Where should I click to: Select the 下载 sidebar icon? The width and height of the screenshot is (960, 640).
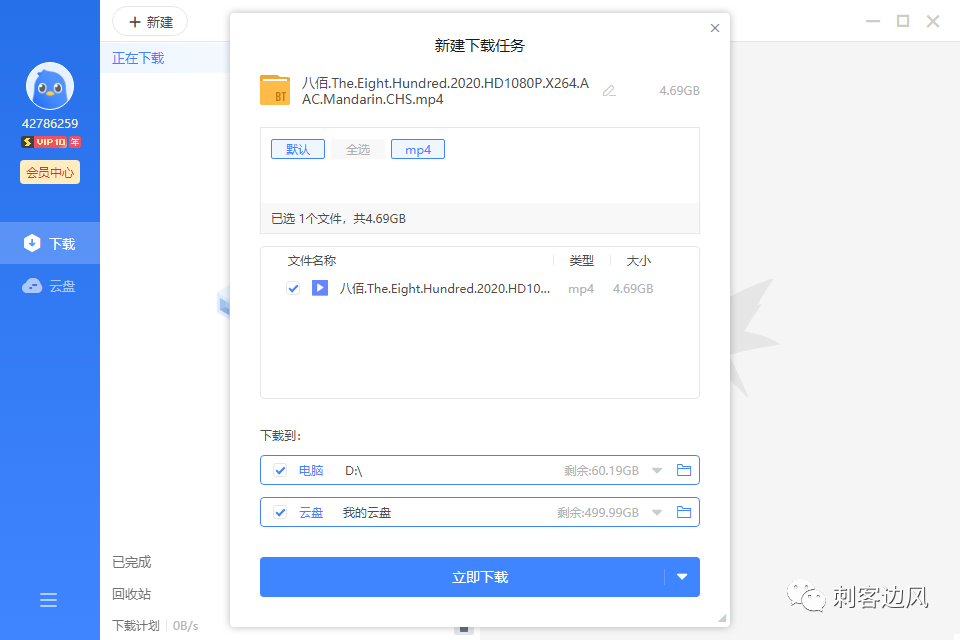34,242
